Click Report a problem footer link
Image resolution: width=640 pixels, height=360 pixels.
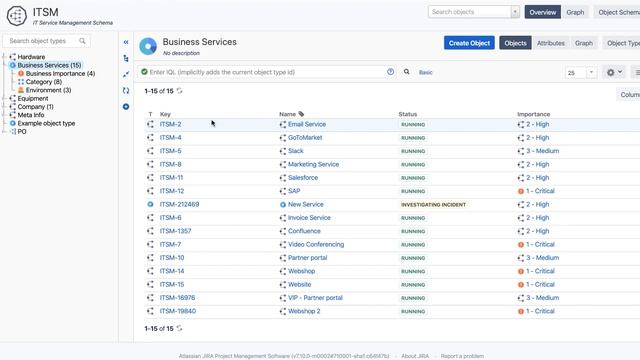[462, 356]
